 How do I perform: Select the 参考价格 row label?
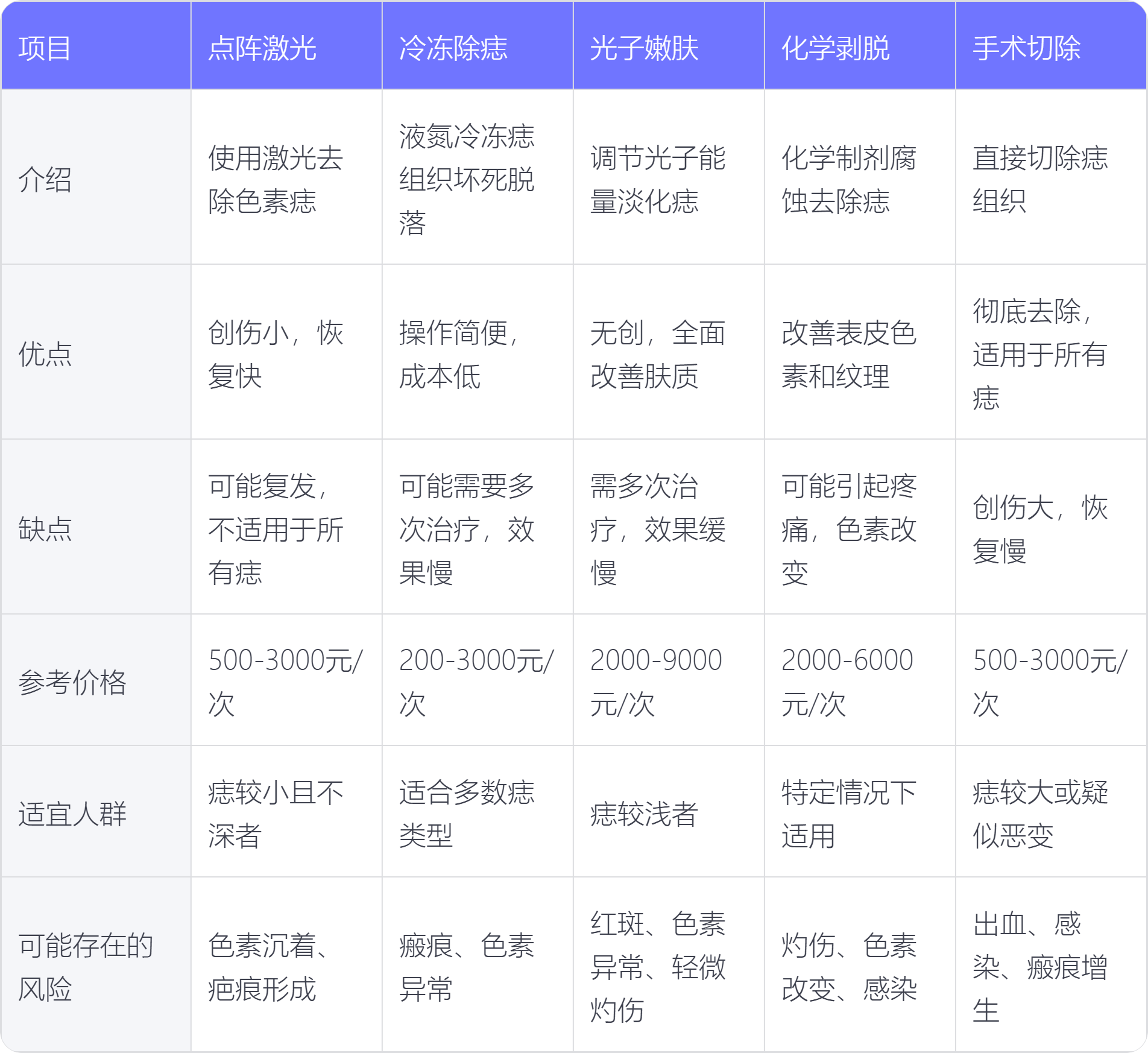(x=72, y=682)
